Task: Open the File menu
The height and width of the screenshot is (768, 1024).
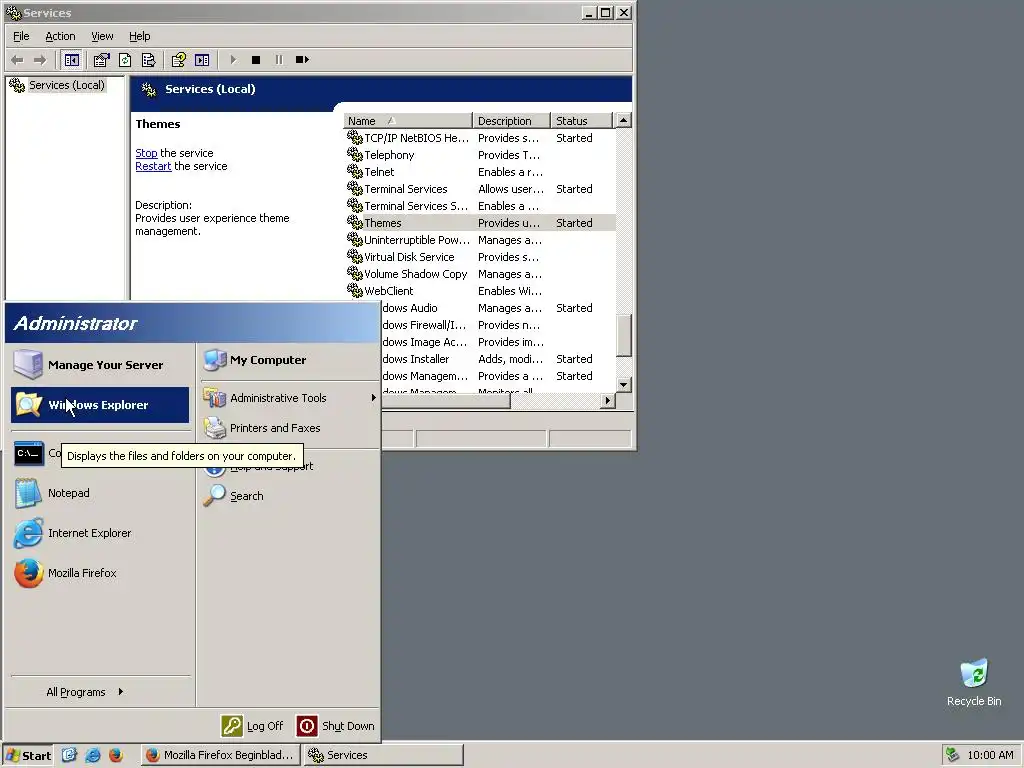Action: [x=21, y=36]
